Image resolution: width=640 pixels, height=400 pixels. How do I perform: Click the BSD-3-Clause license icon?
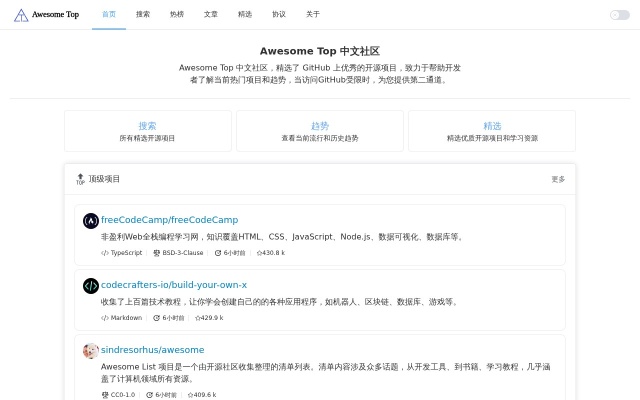click(157, 253)
